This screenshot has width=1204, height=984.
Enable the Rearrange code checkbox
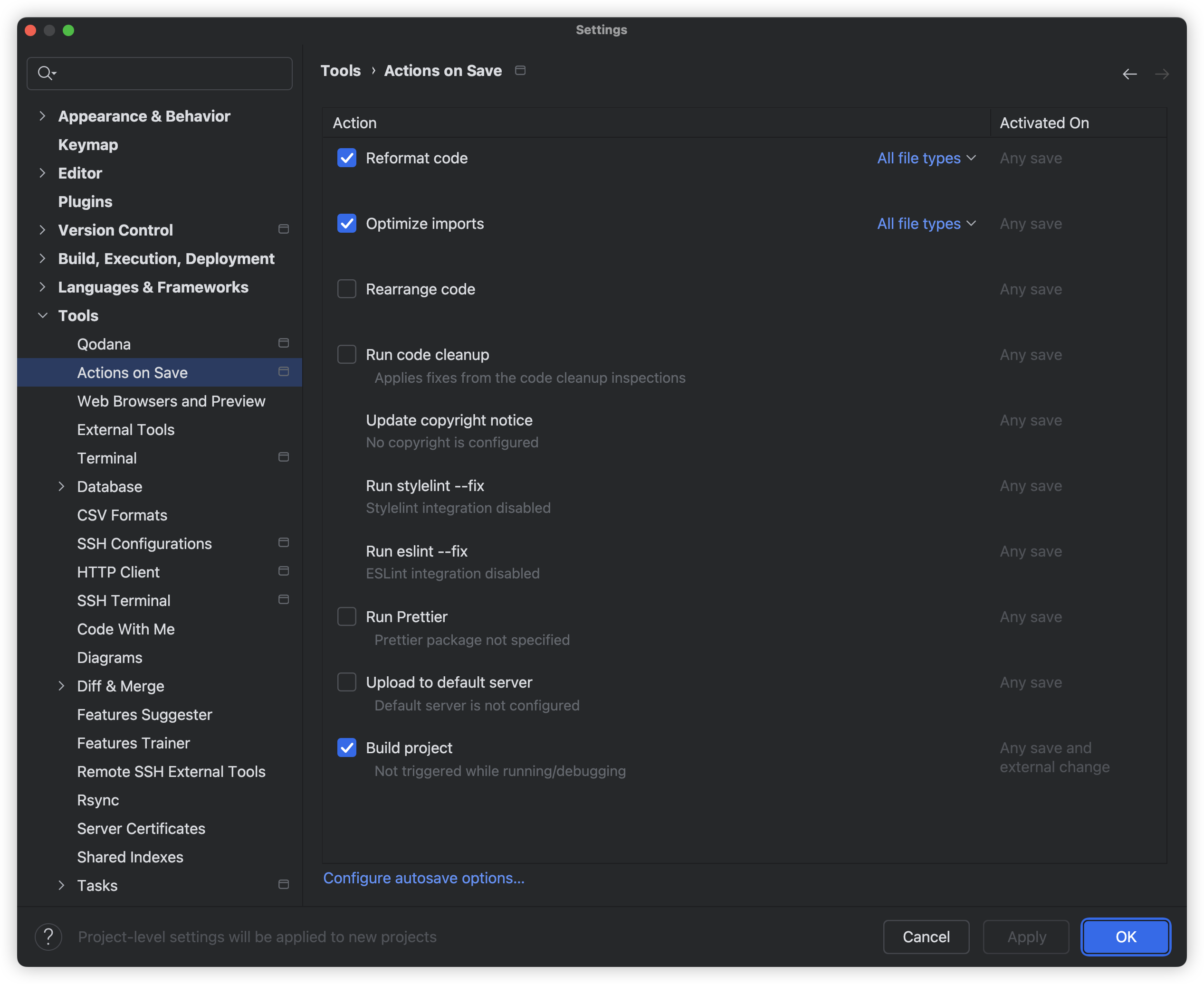pyautogui.click(x=346, y=289)
